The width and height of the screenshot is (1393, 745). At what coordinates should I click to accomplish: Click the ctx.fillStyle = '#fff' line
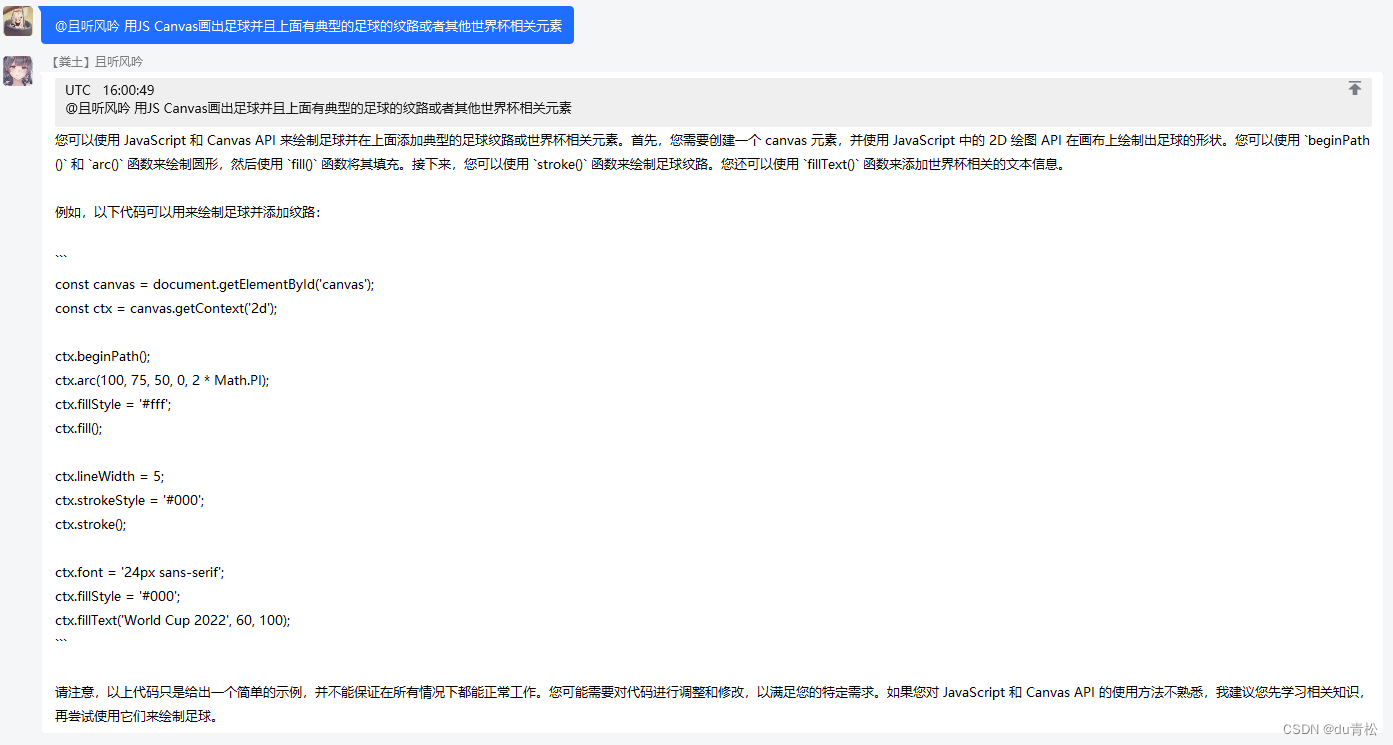[113, 404]
